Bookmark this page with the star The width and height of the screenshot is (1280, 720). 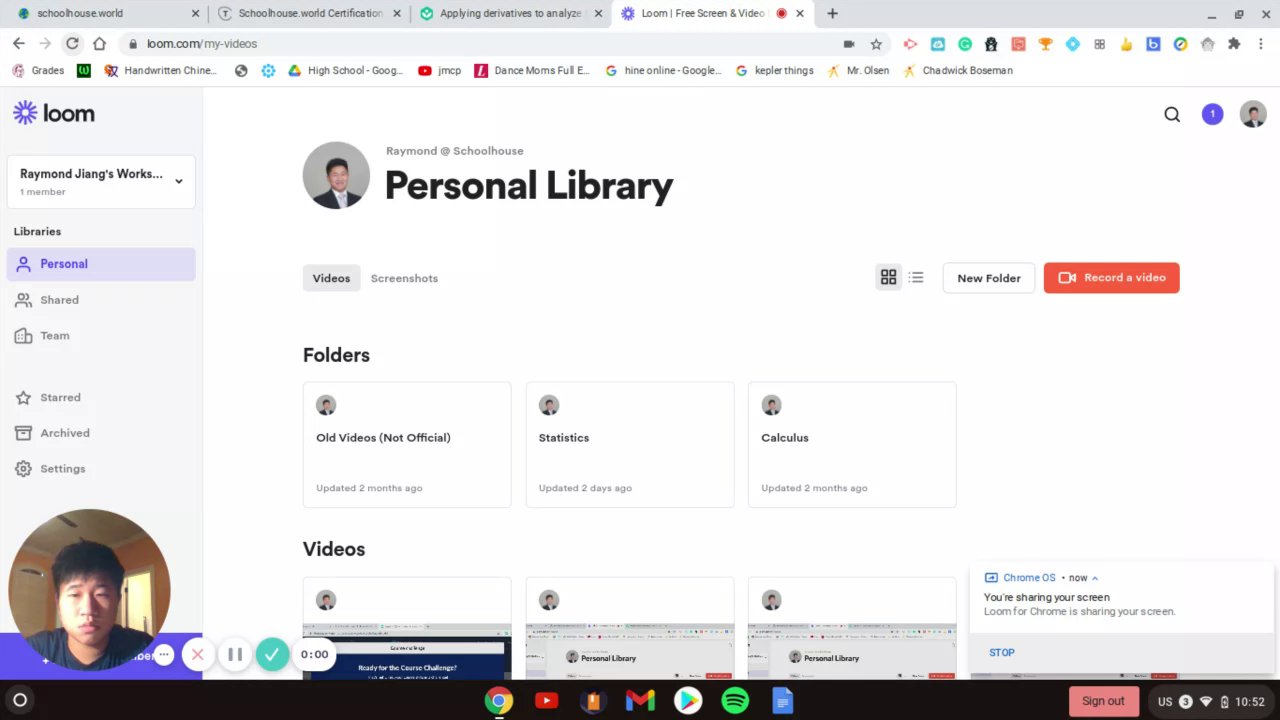876,44
